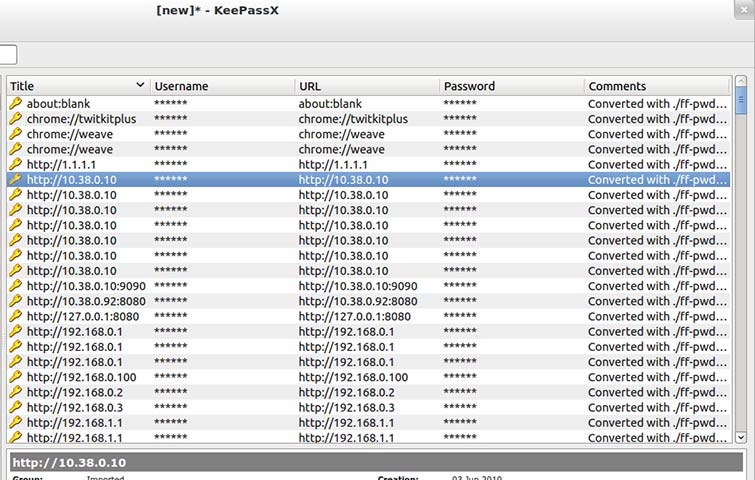Sort entries by the Password column header
This screenshot has width=755, height=480.
[512, 86]
